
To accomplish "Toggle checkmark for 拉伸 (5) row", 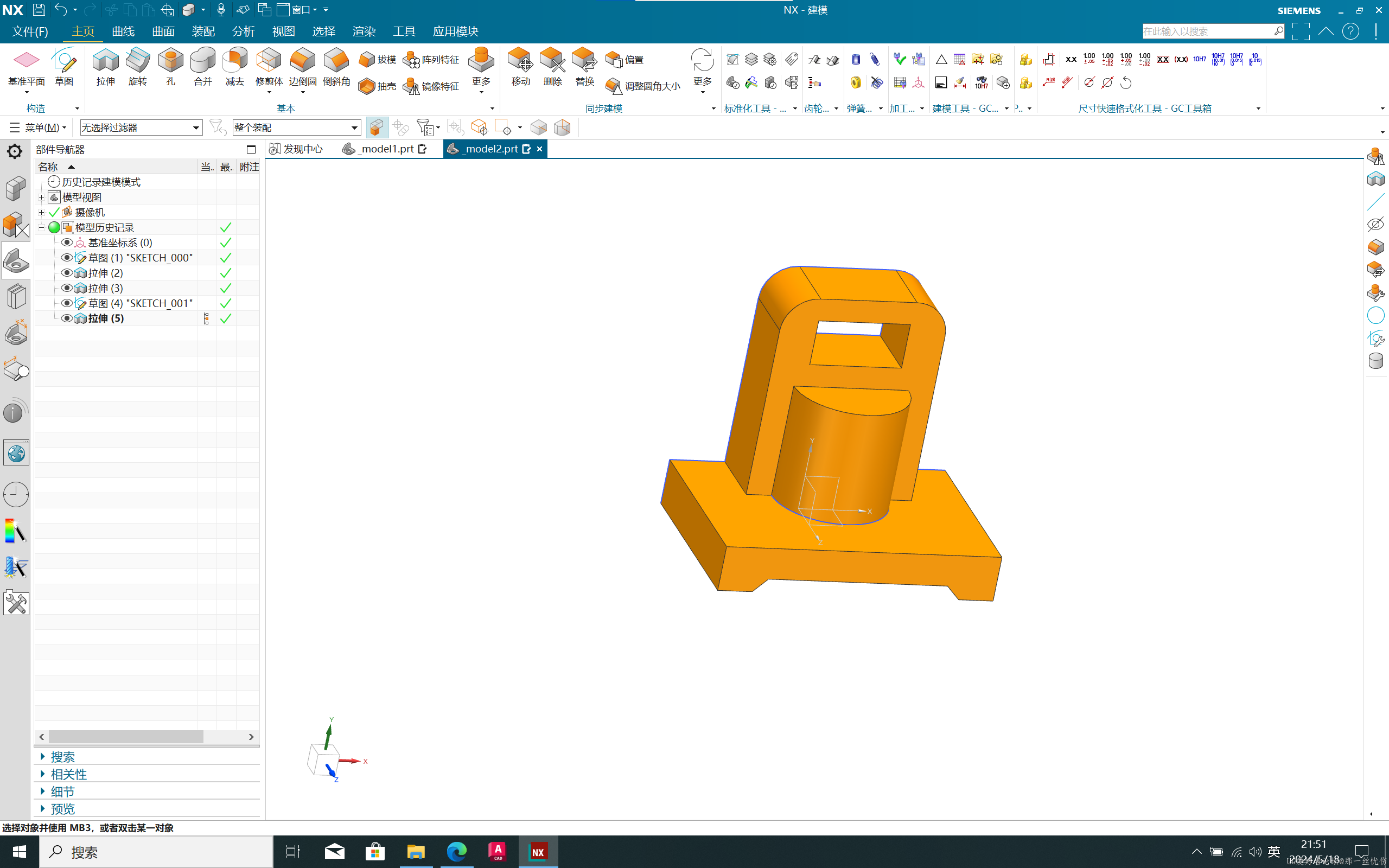I will 226,318.
